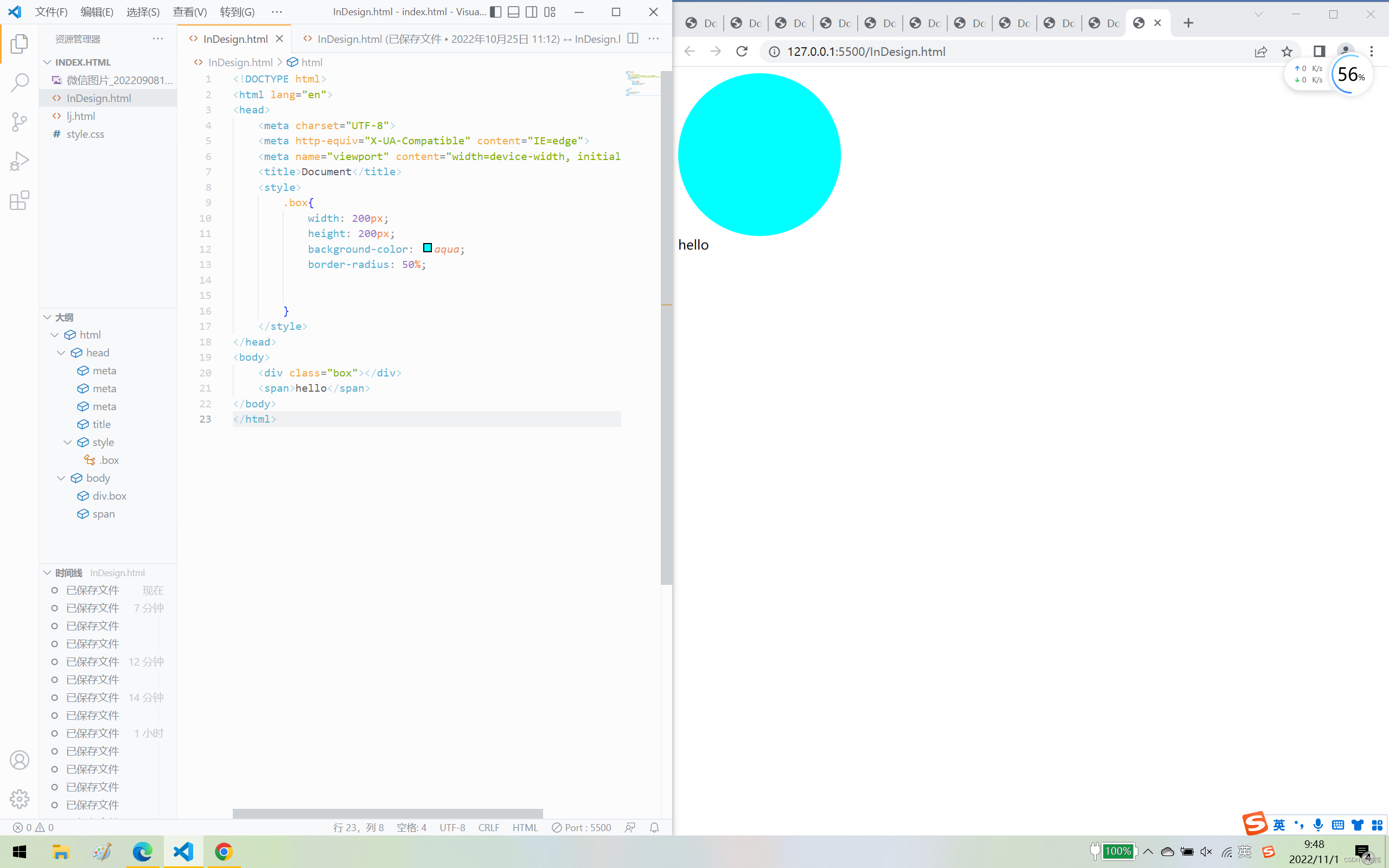Toggle the 大纲 outline section collapse
Image resolution: width=1389 pixels, height=868 pixels.
(x=47, y=317)
